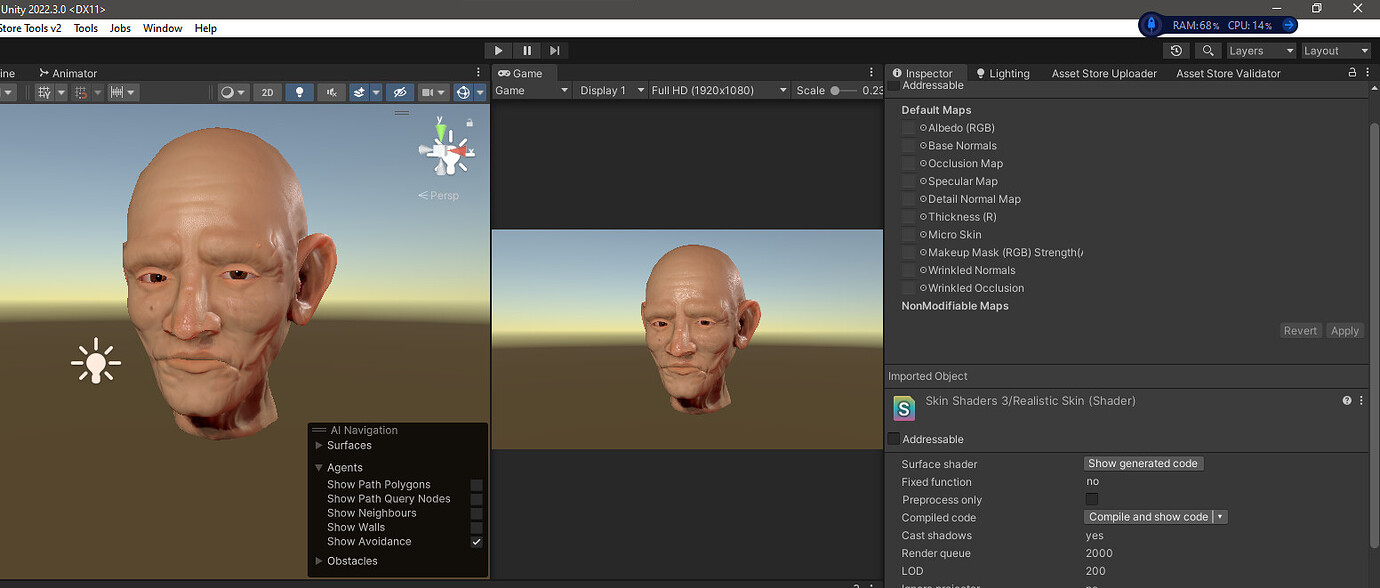Toggle scene visibility with the crossed-eye icon

(x=400, y=92)
